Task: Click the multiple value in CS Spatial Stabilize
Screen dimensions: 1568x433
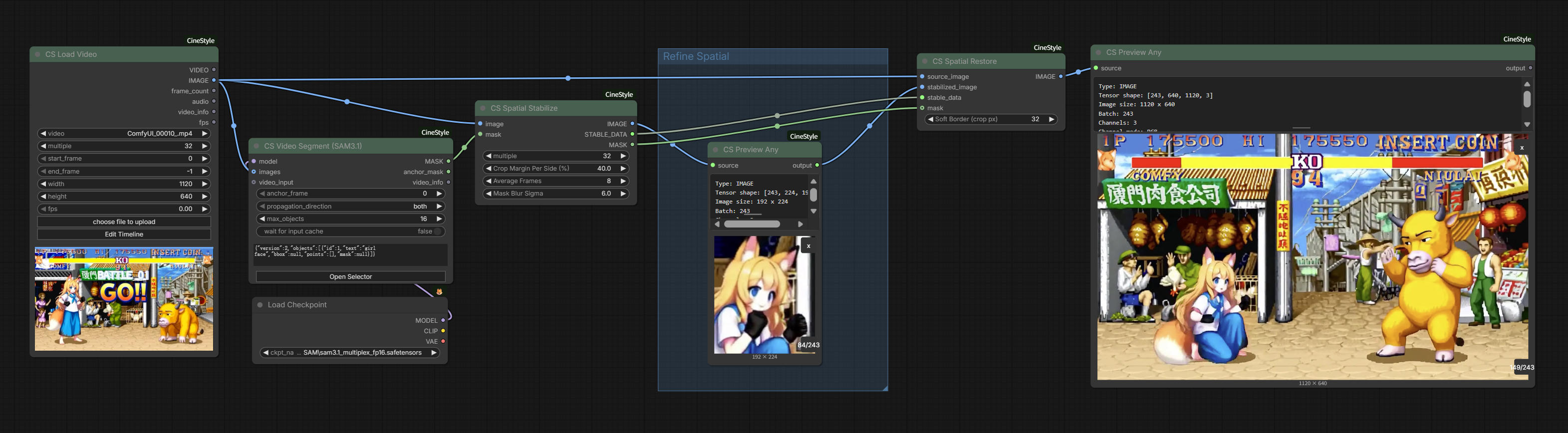Action: point(556,156)
